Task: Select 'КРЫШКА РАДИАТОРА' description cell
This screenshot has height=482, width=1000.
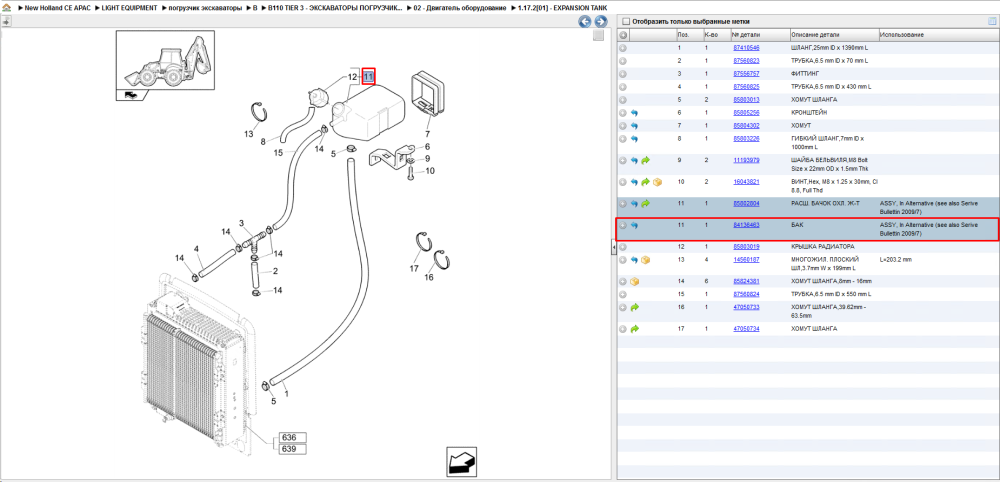Action: coord(823,247)
